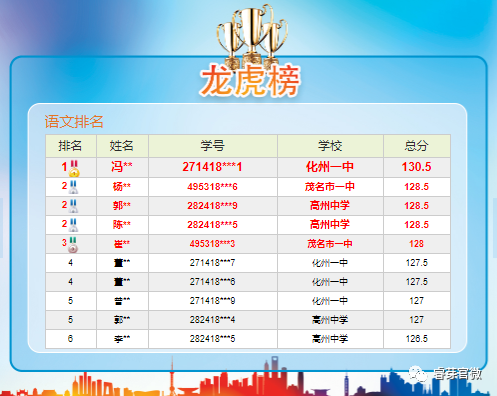
Task: Click student number 271418***9
Action: coord(212,301)
